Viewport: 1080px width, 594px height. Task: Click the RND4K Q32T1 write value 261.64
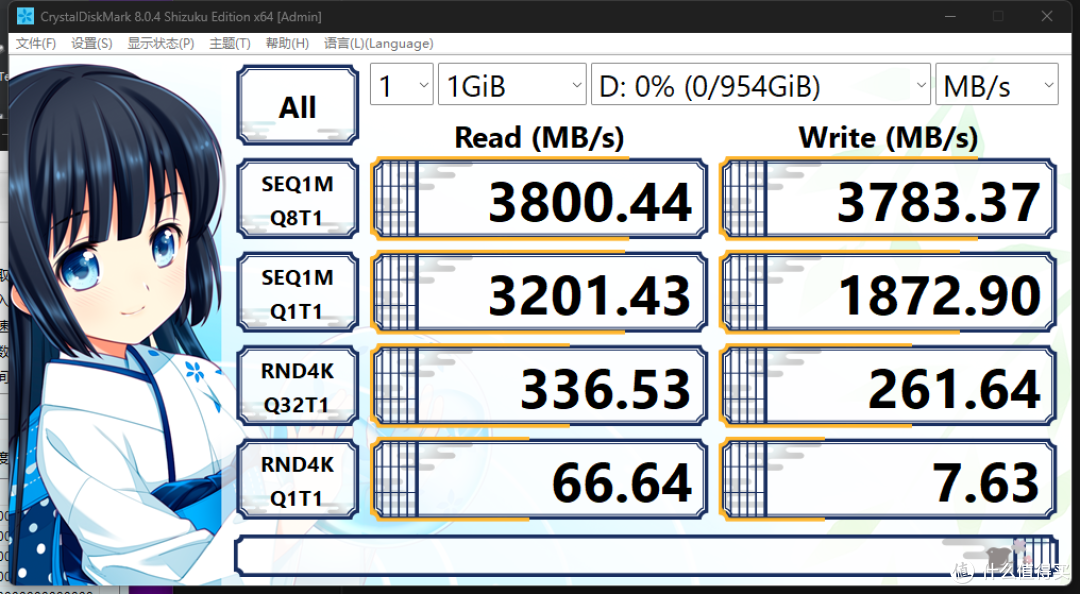click(x=889, y=386)
